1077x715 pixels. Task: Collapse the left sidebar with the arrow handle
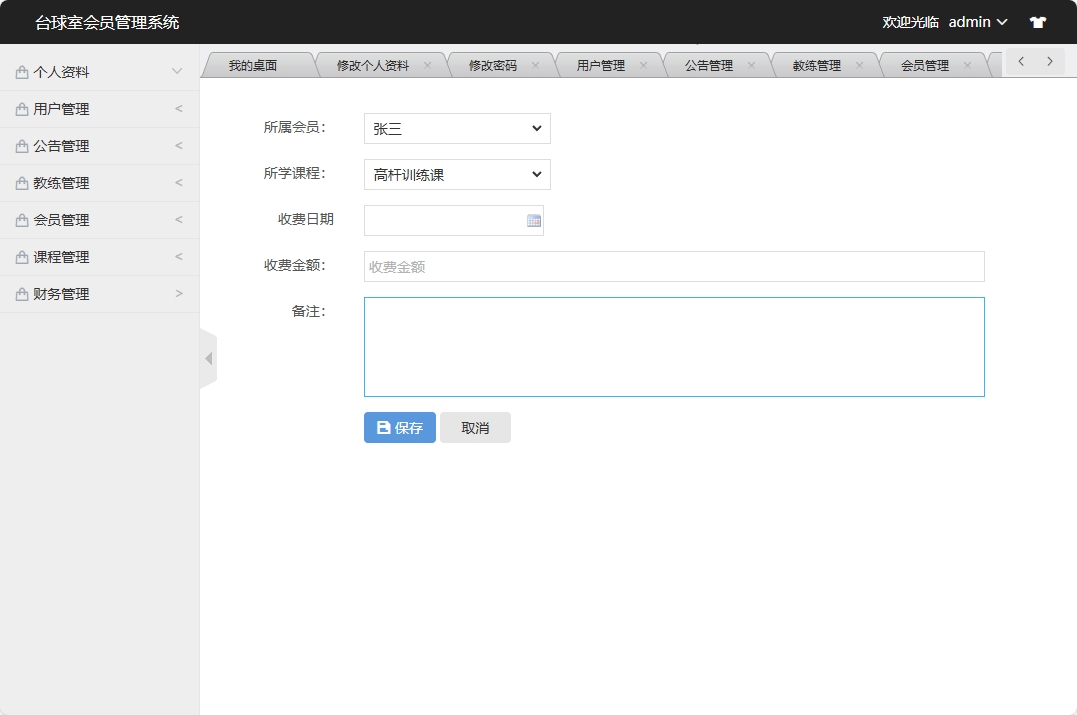(x=209, y=357)
